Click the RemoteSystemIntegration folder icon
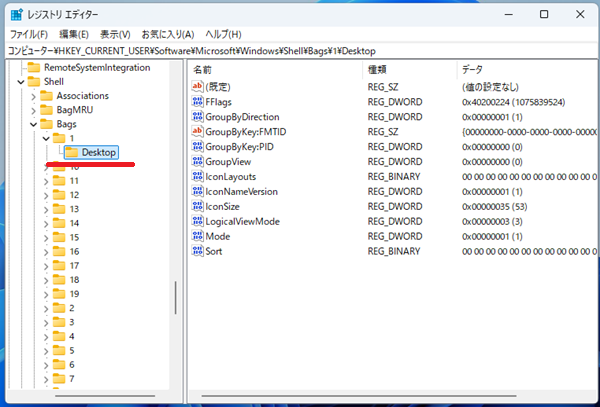 (34, 67)
